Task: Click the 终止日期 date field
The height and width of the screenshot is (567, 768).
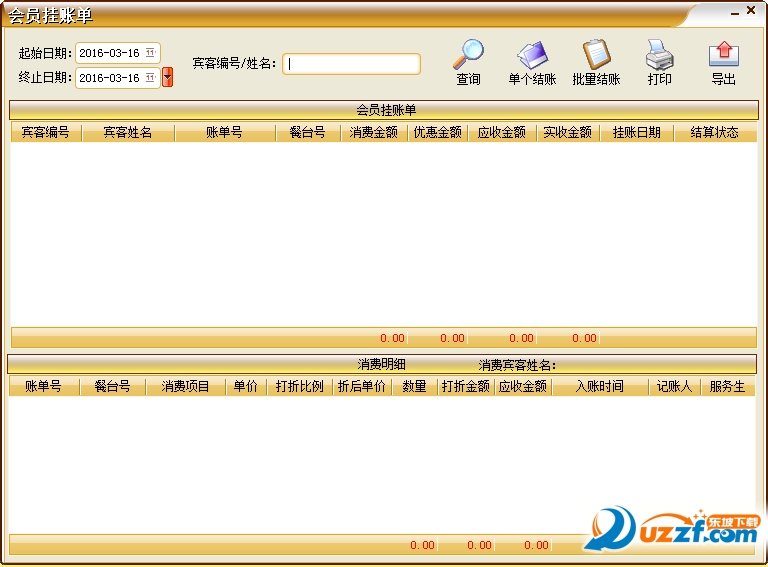Action: [x=118, y=77]
